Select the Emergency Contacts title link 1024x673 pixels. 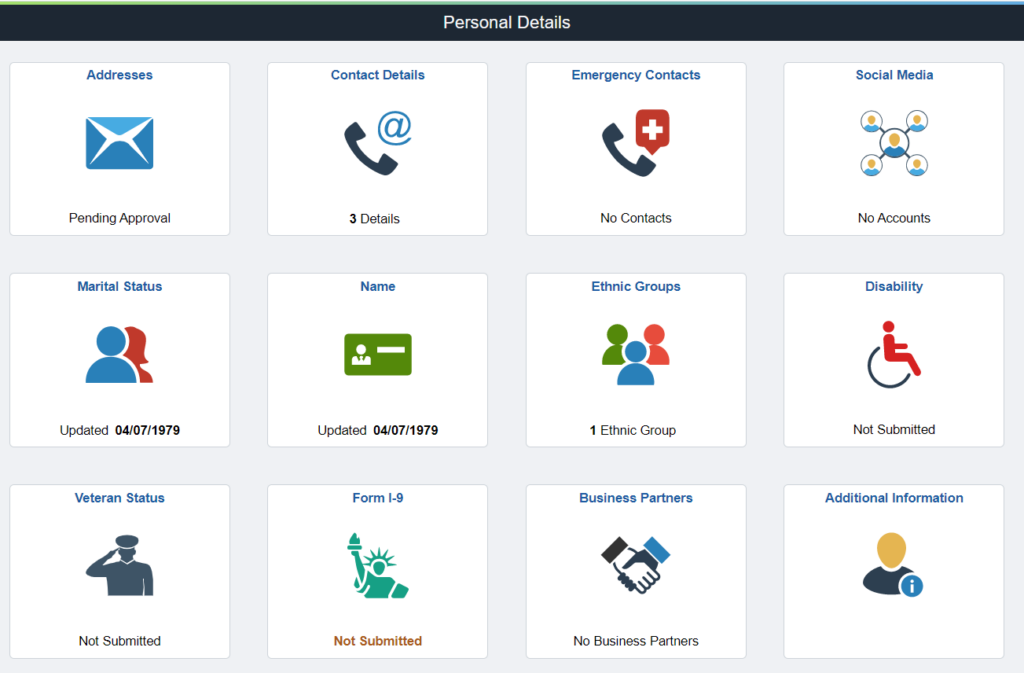635,75
